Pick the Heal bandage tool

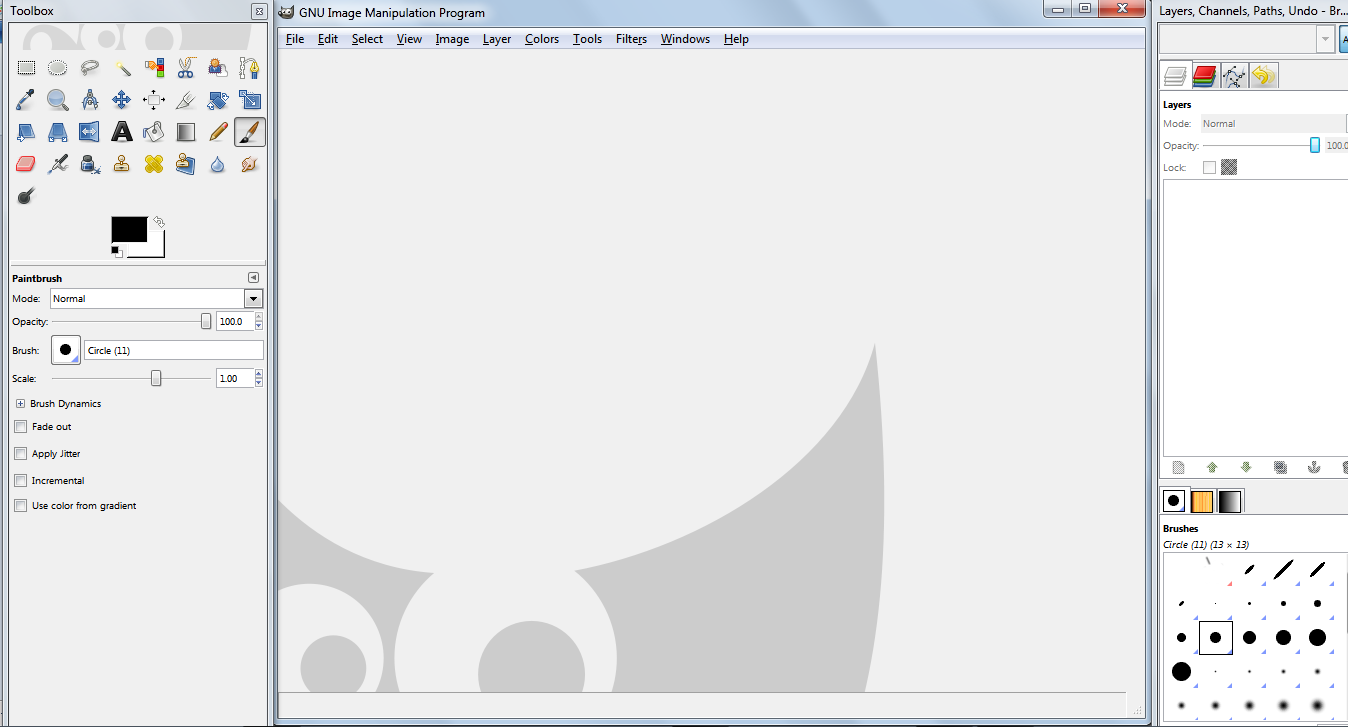154,164
